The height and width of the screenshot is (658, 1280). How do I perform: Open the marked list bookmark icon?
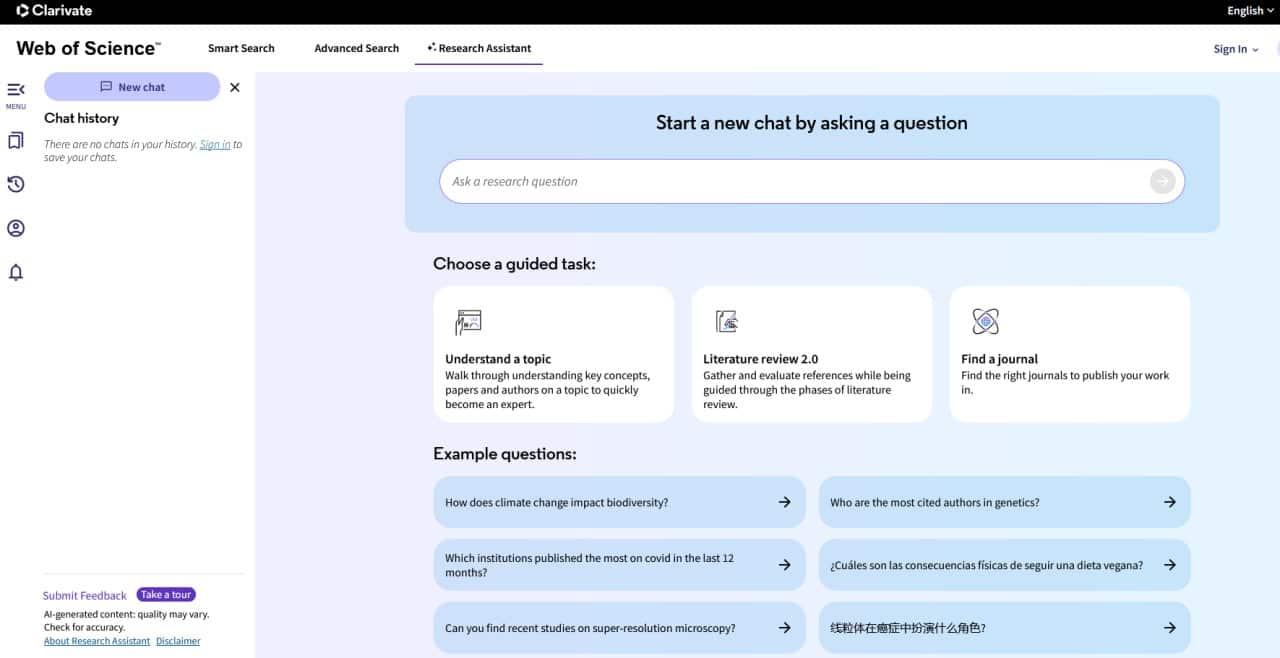tap(15, 141)
